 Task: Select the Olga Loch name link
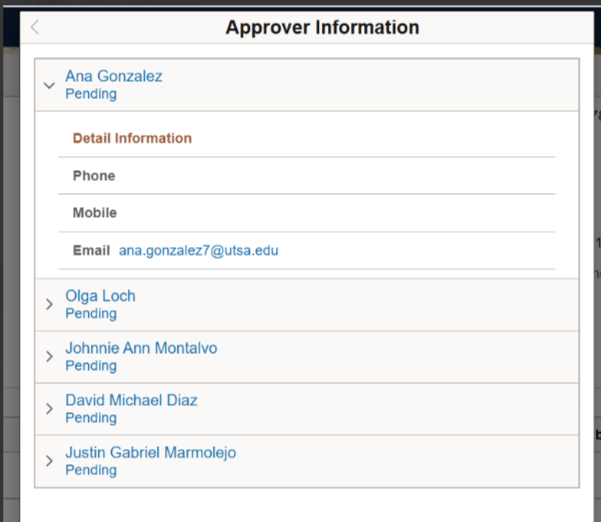click(100, 296)
